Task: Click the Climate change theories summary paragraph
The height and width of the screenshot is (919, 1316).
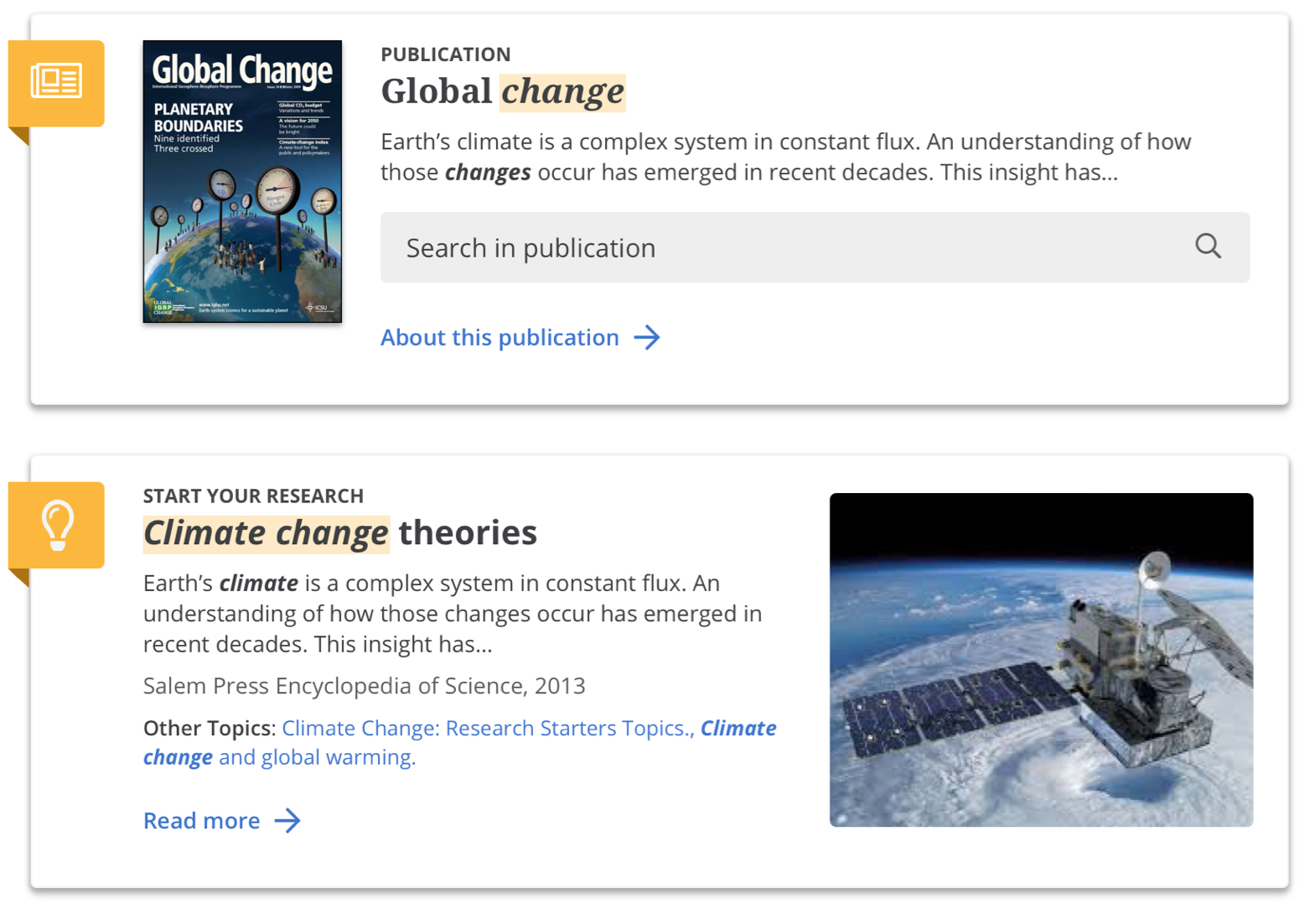Action: tap(452, 614)
